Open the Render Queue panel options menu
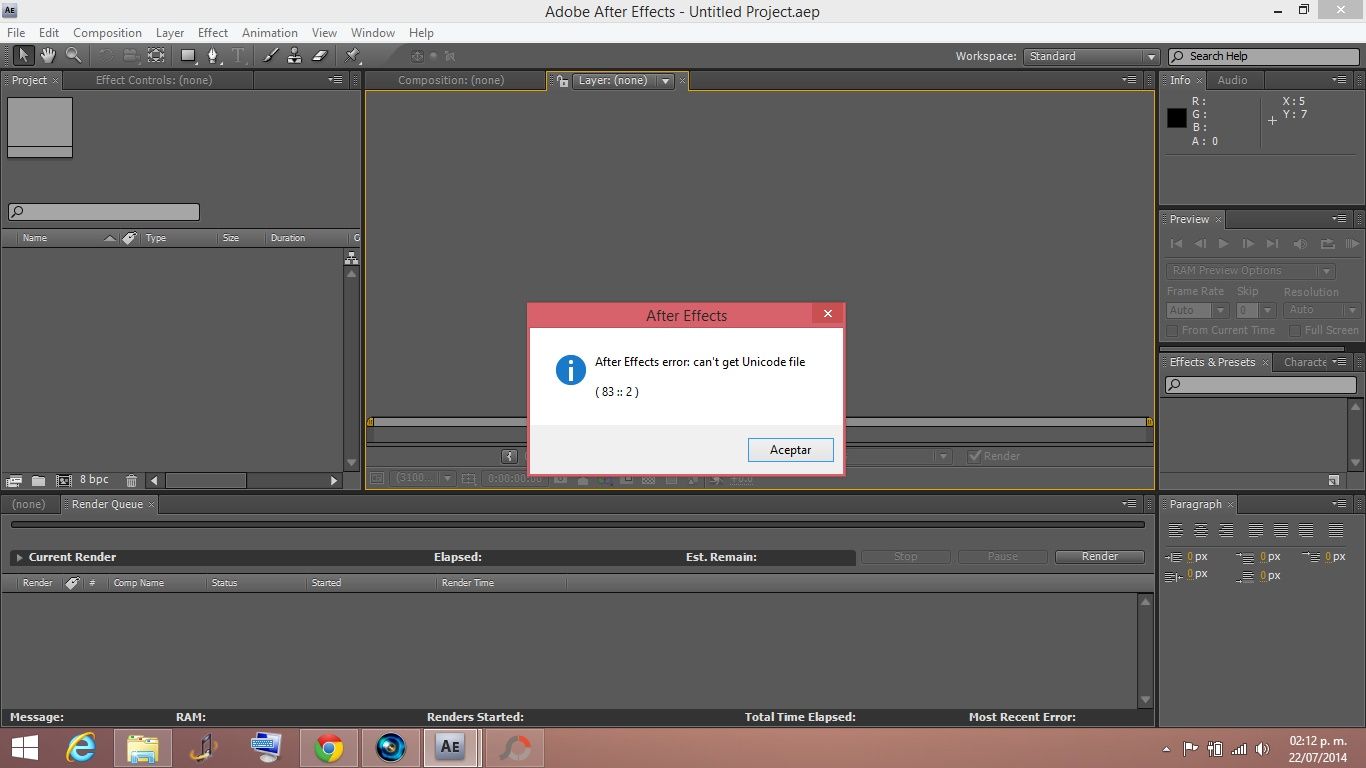Screen dimensions: 1366x768 coord(1129,504)
